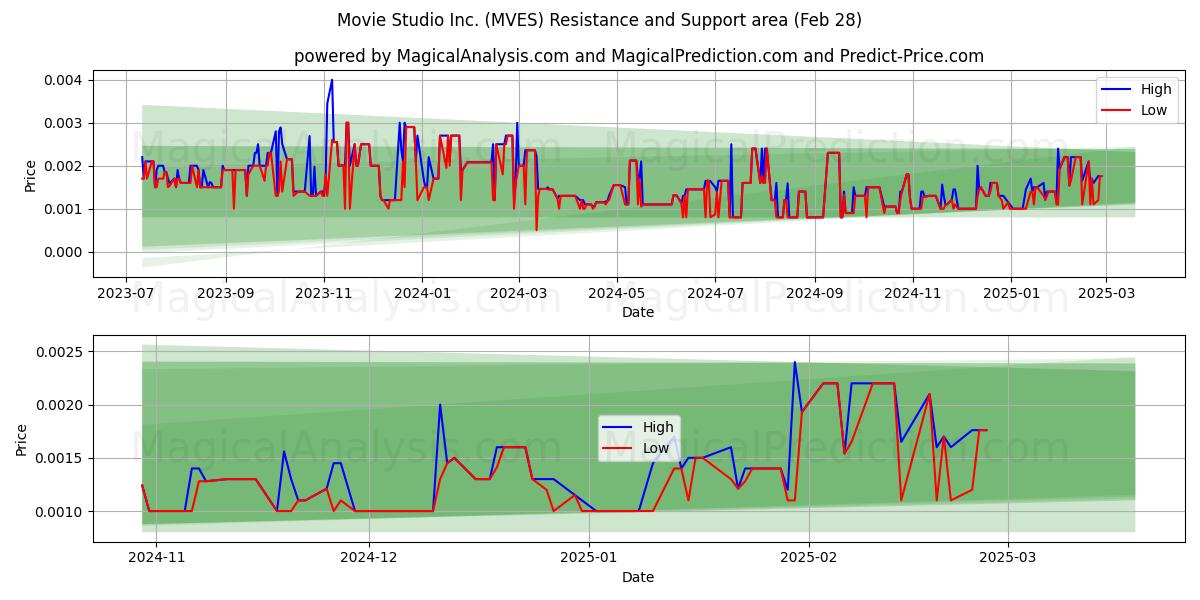Click the '2023-11' x-axis label
The width and height of the screenshot is (1200, 600).
click(323, 294)
